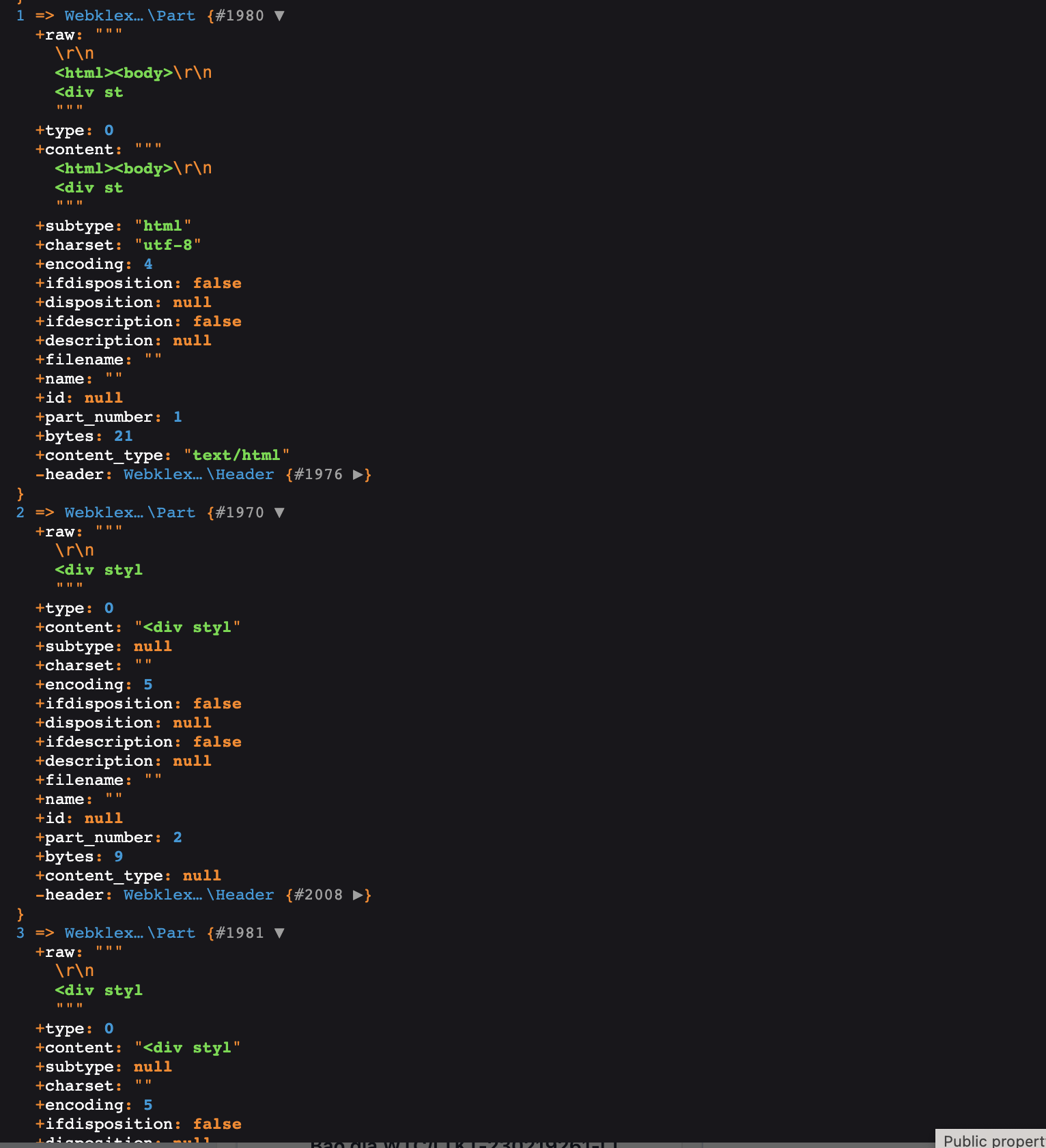Click part_number value 2

click(178, 837)
